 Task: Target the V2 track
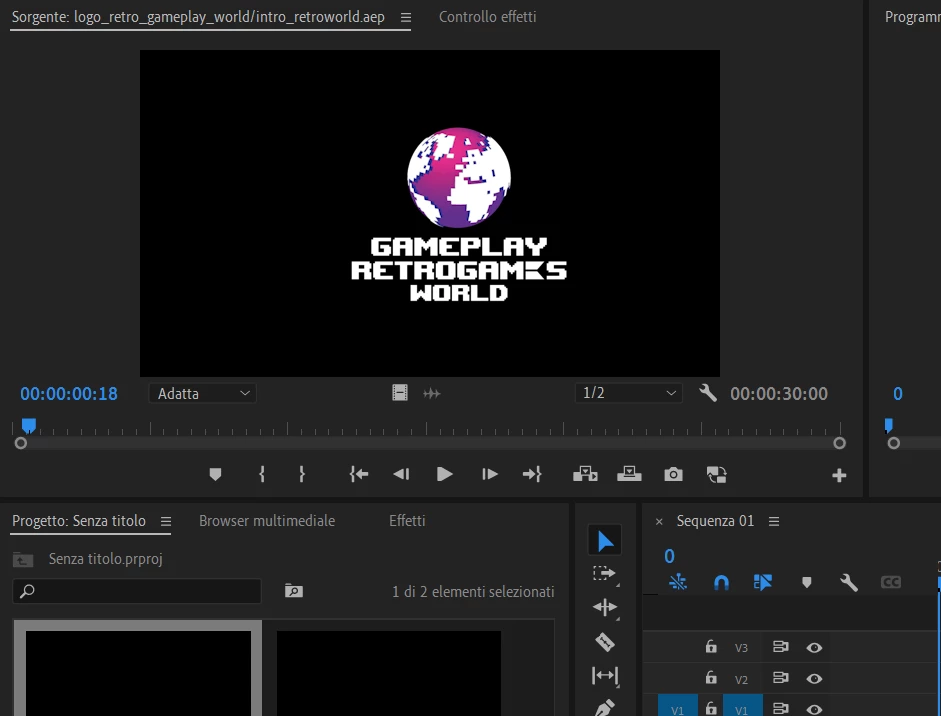[x=742, y=679]
